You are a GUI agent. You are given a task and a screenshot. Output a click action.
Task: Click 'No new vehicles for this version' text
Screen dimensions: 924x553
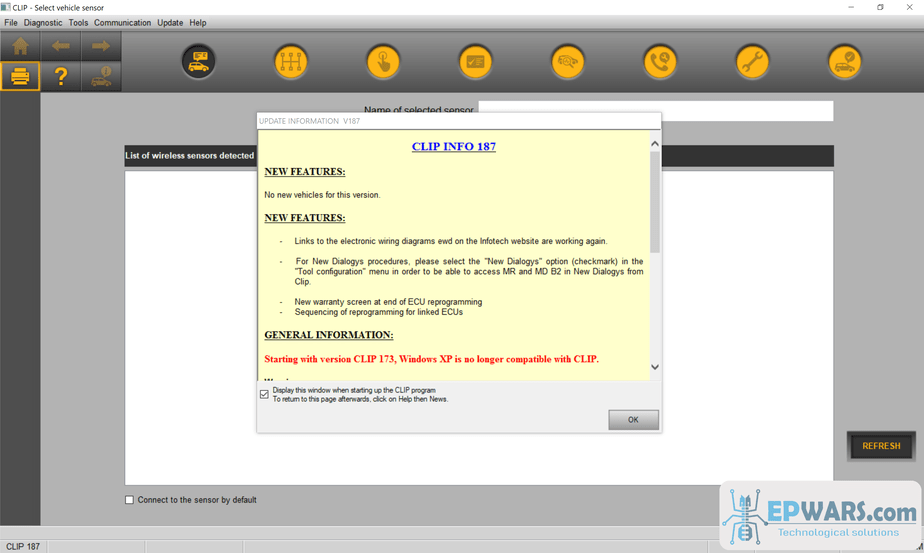click(322, 195)
